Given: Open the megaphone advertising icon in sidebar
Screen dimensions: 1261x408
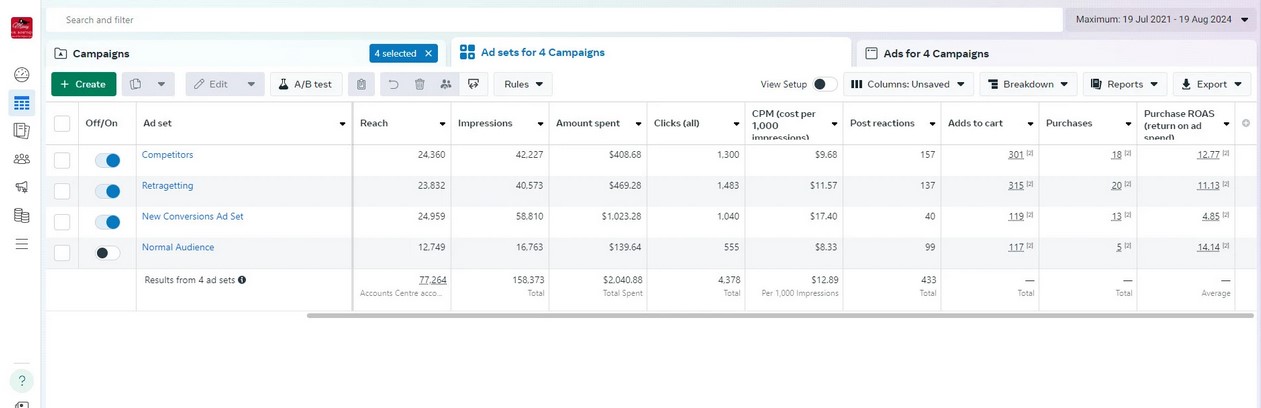Looking at the screenshot, I should [x=21, y=187].
